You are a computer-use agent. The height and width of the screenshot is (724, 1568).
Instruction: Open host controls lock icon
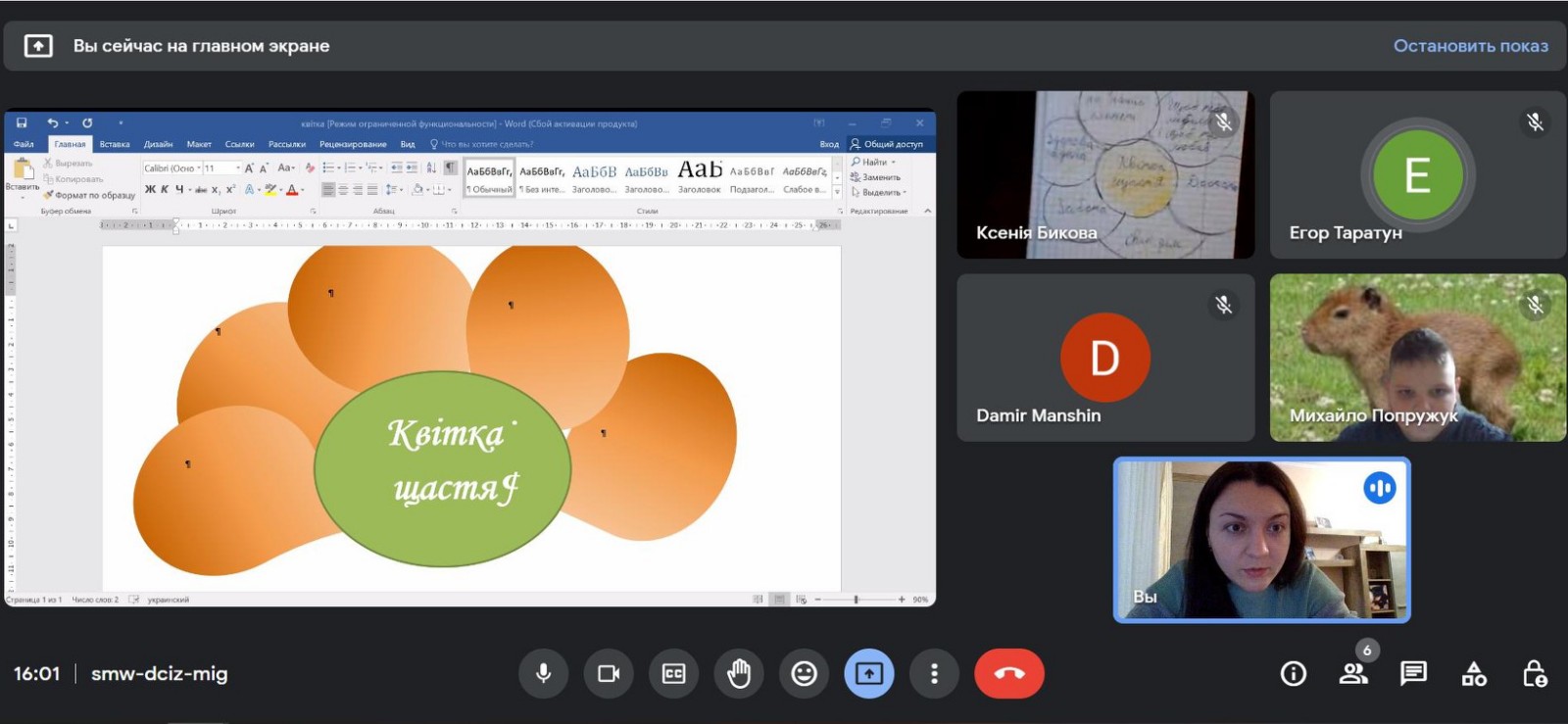click(1534, 674)
